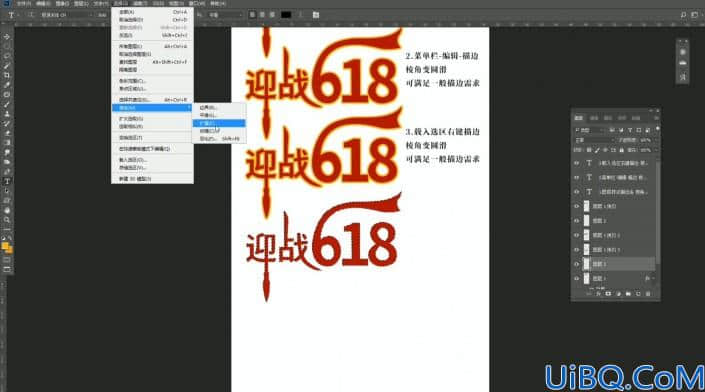Click the search icon in options bar
The height and width of the screenshot is (392, 705).
click(x=683, y=15)
